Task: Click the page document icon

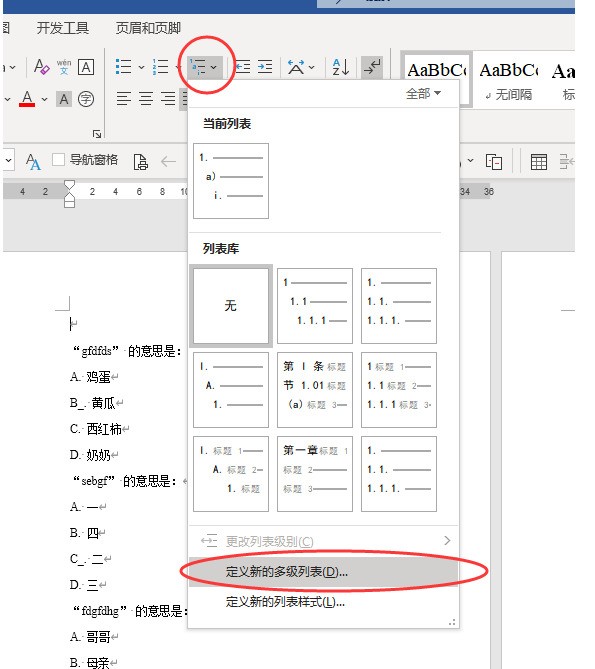Action: 140,162
